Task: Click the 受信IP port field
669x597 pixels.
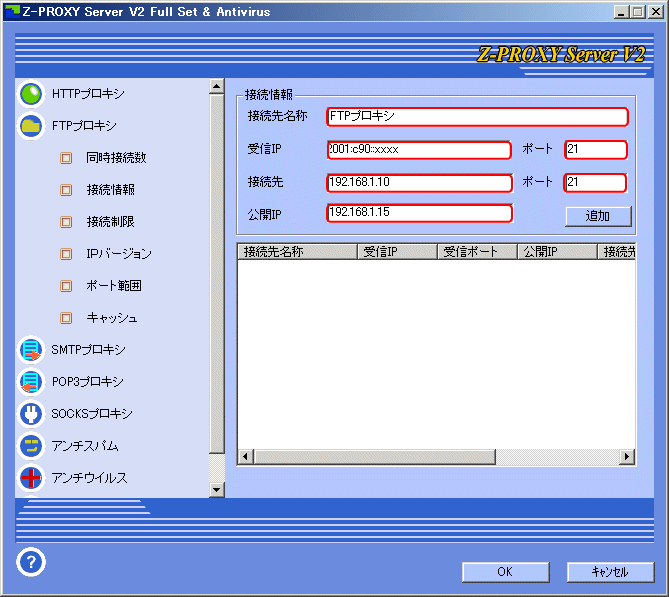Action: pos(596,150)
